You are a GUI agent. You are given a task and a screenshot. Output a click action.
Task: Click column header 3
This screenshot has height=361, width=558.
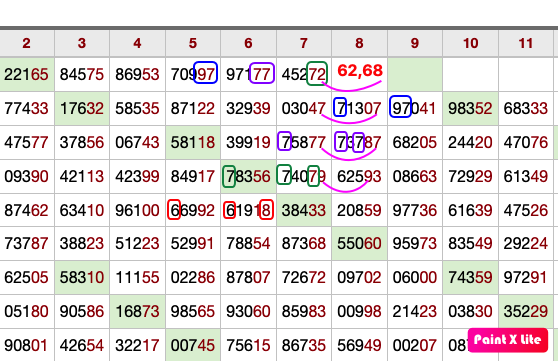click(x=82, y=43)
